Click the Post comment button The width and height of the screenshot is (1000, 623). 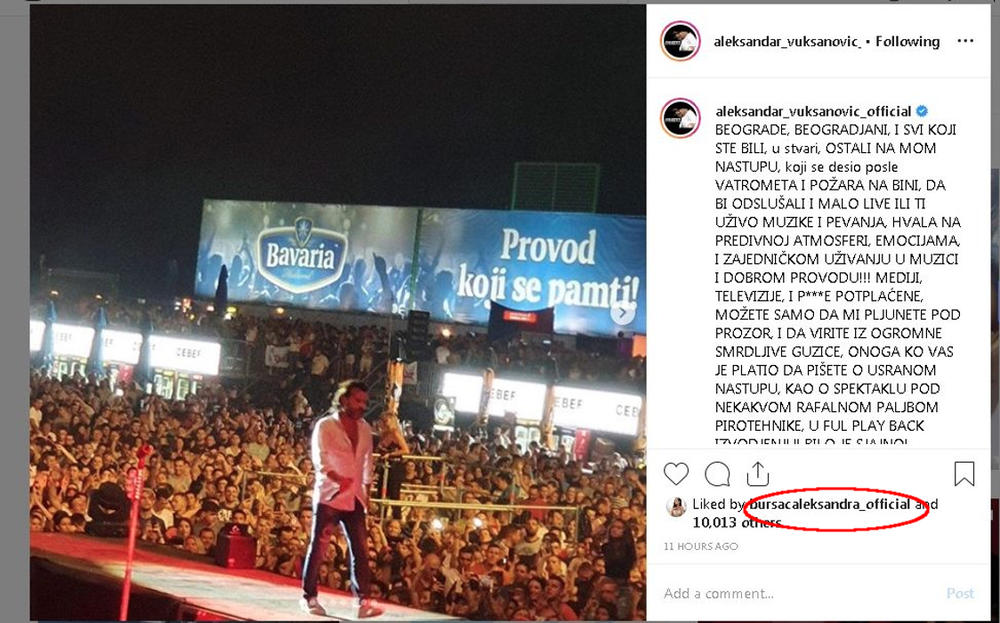tap(960, 594)
